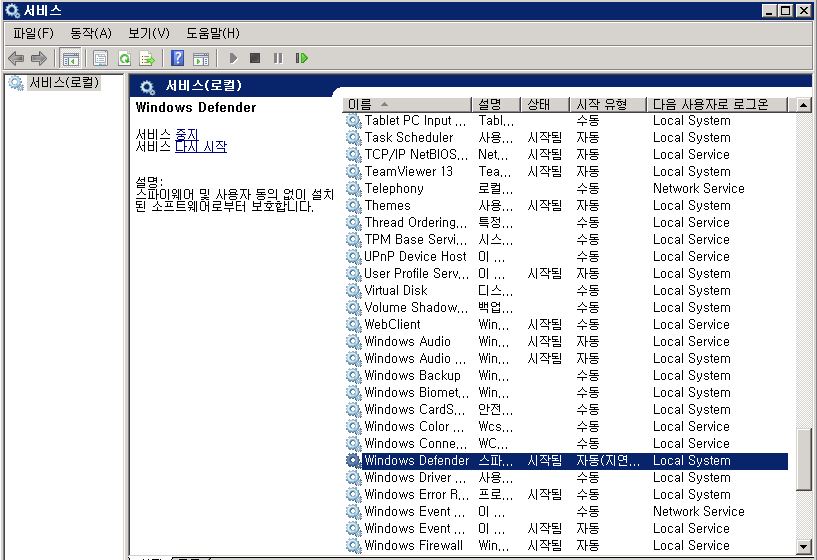Image resolution: width=817 pixels, height=560 pixels.
Task: Click the gear icon for Telephony
Action: pyautogui.click(x=353, y=189)
